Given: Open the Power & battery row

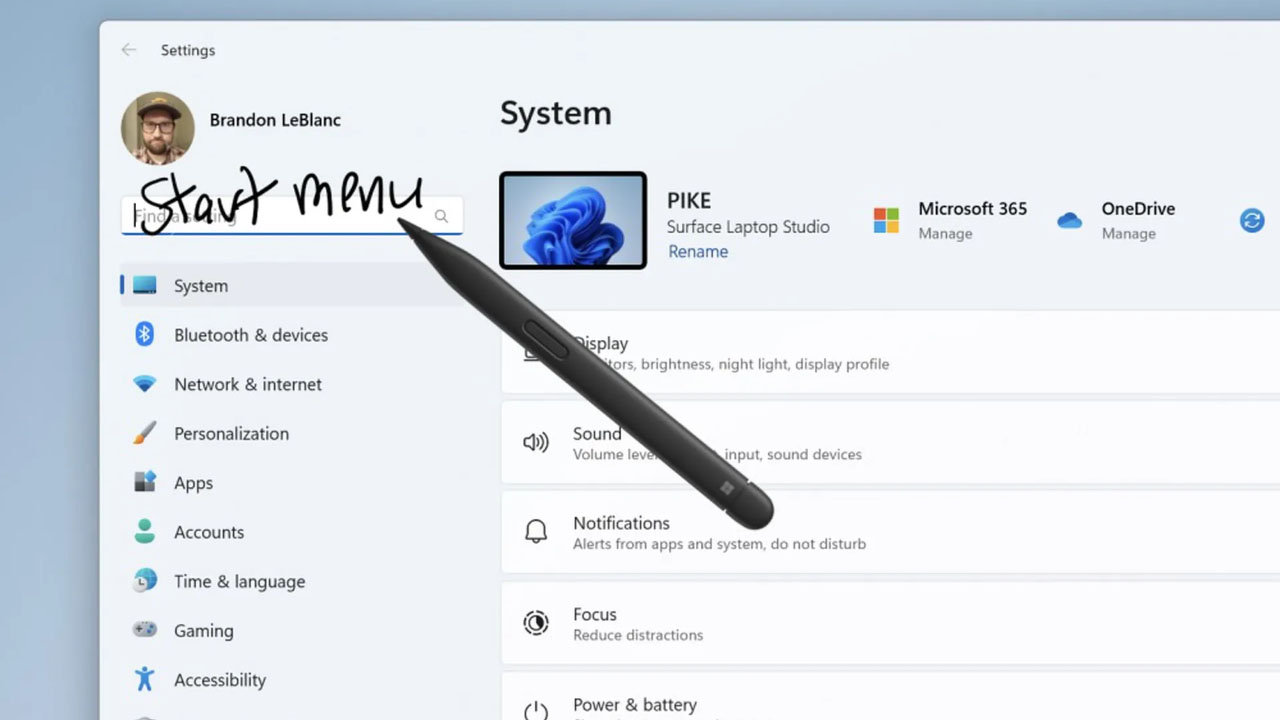Looking at the screenshot, I should (x=890, y=697).
